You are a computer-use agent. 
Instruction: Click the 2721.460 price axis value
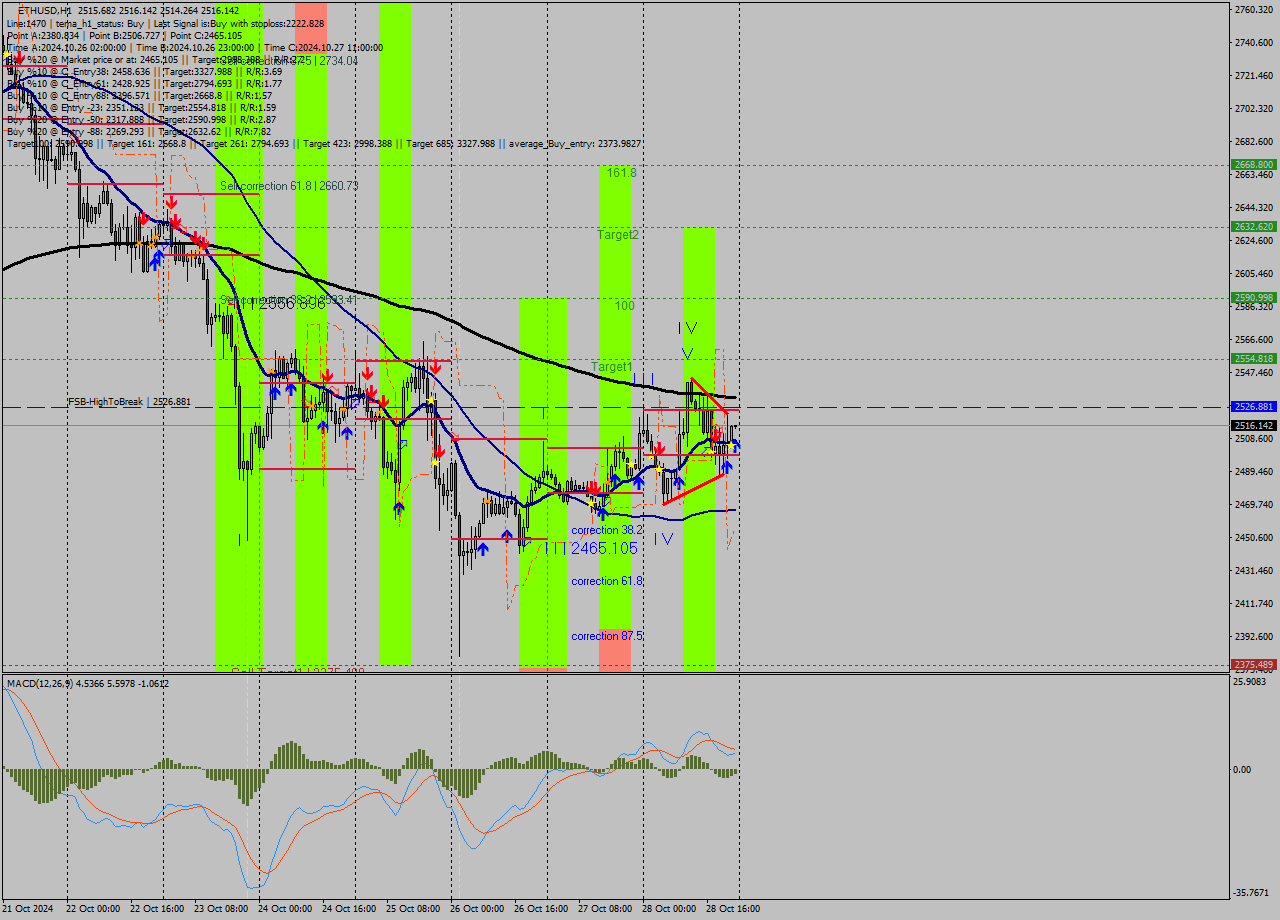point(1254,75)
